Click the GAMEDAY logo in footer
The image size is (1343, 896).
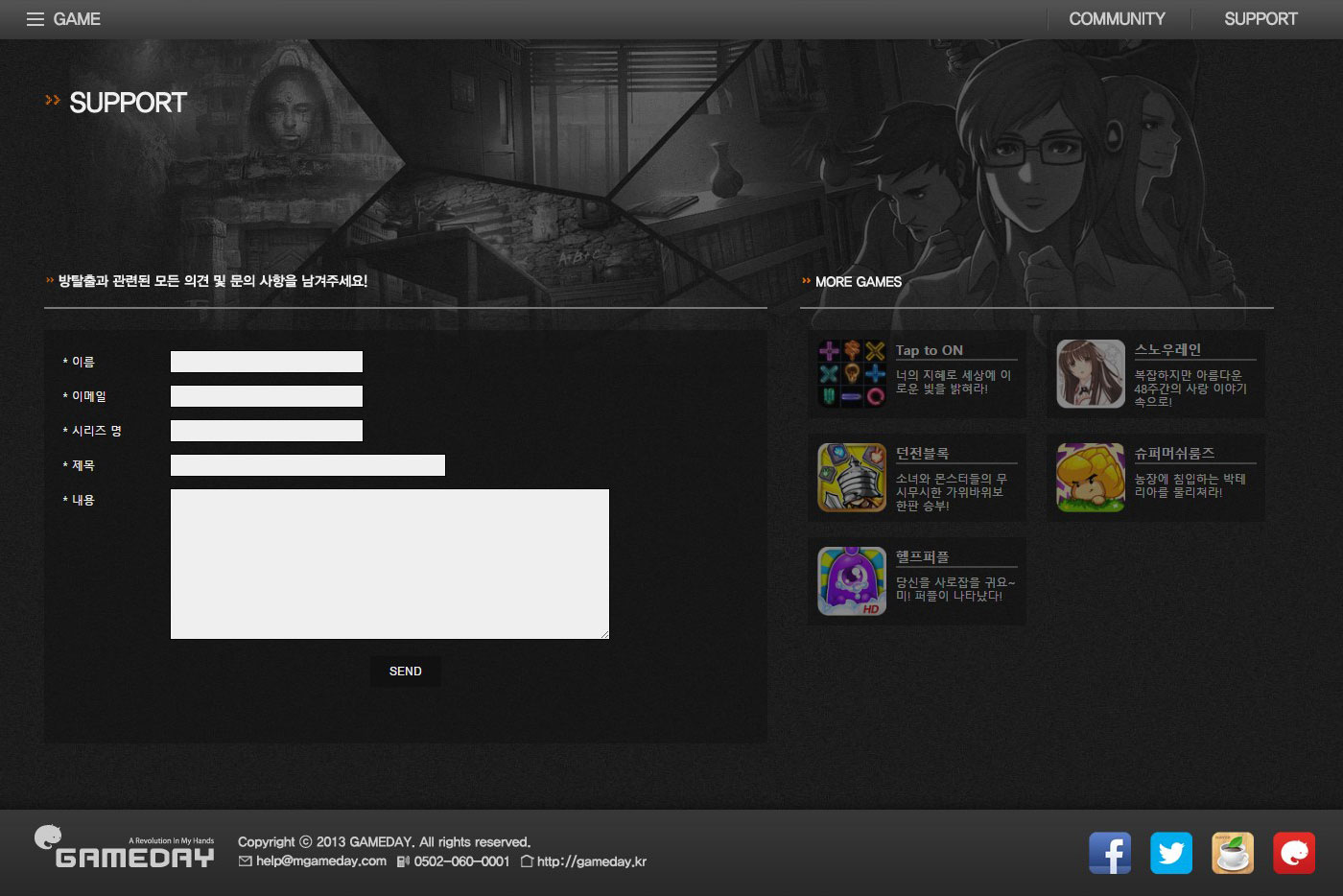click(125, 847)
